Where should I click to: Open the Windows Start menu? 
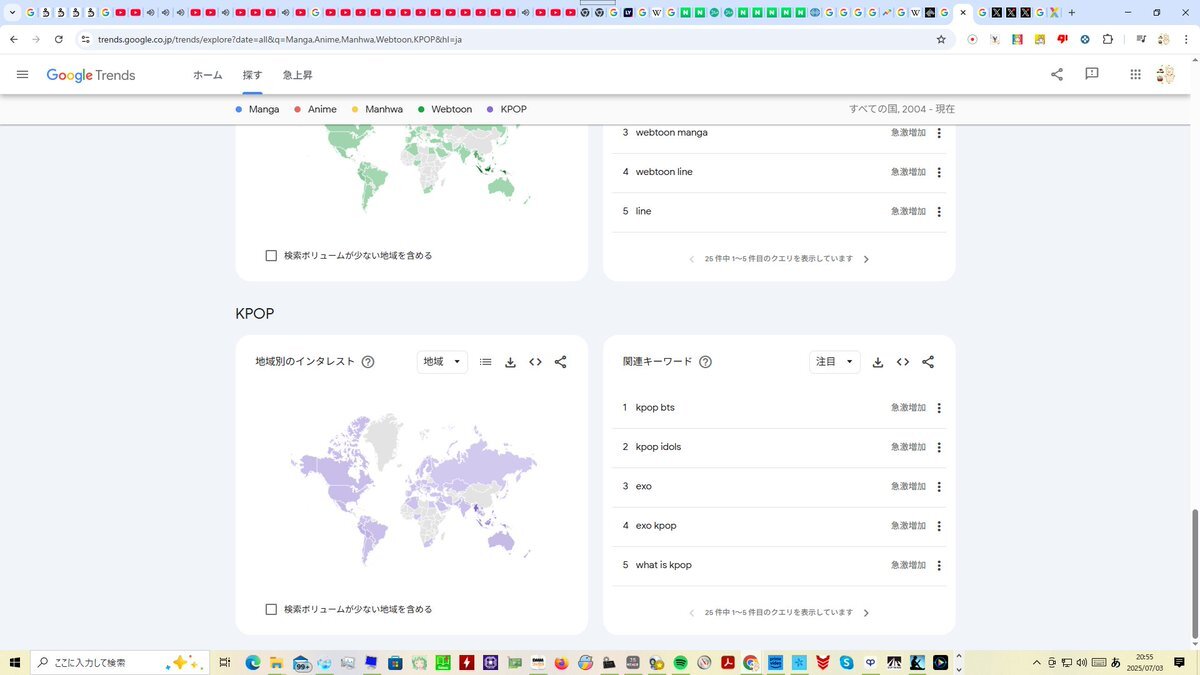point(15,662)
